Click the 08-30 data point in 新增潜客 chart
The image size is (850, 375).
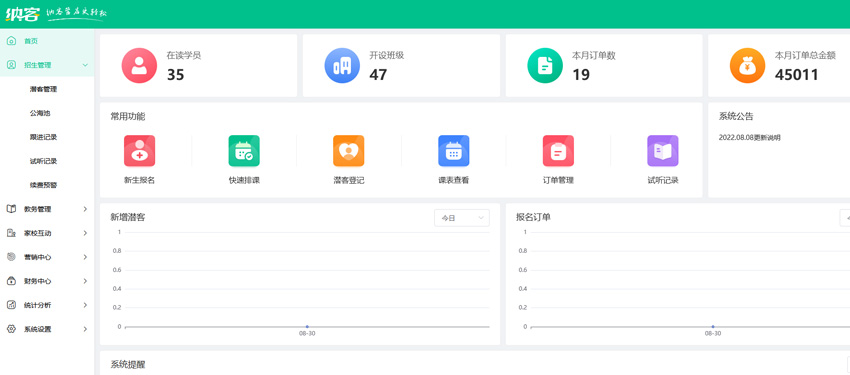click(307, 327)
